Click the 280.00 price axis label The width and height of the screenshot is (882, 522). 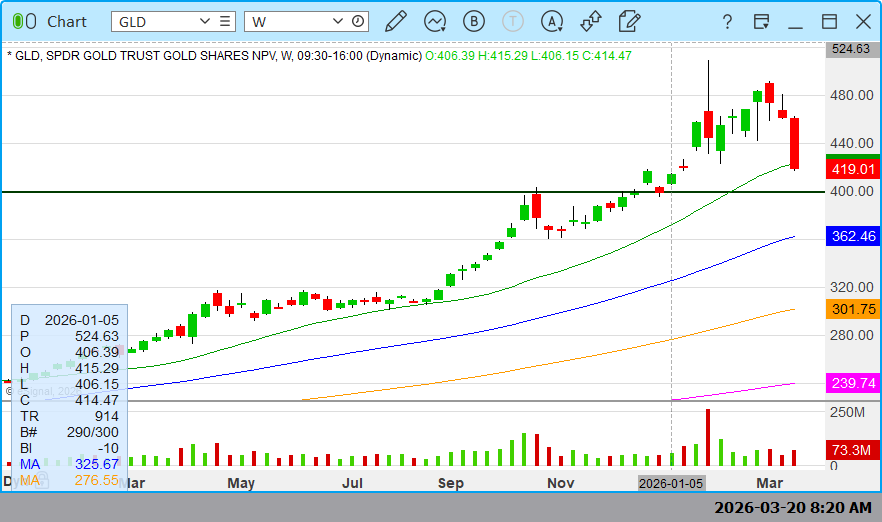click(x=852, y=335)
